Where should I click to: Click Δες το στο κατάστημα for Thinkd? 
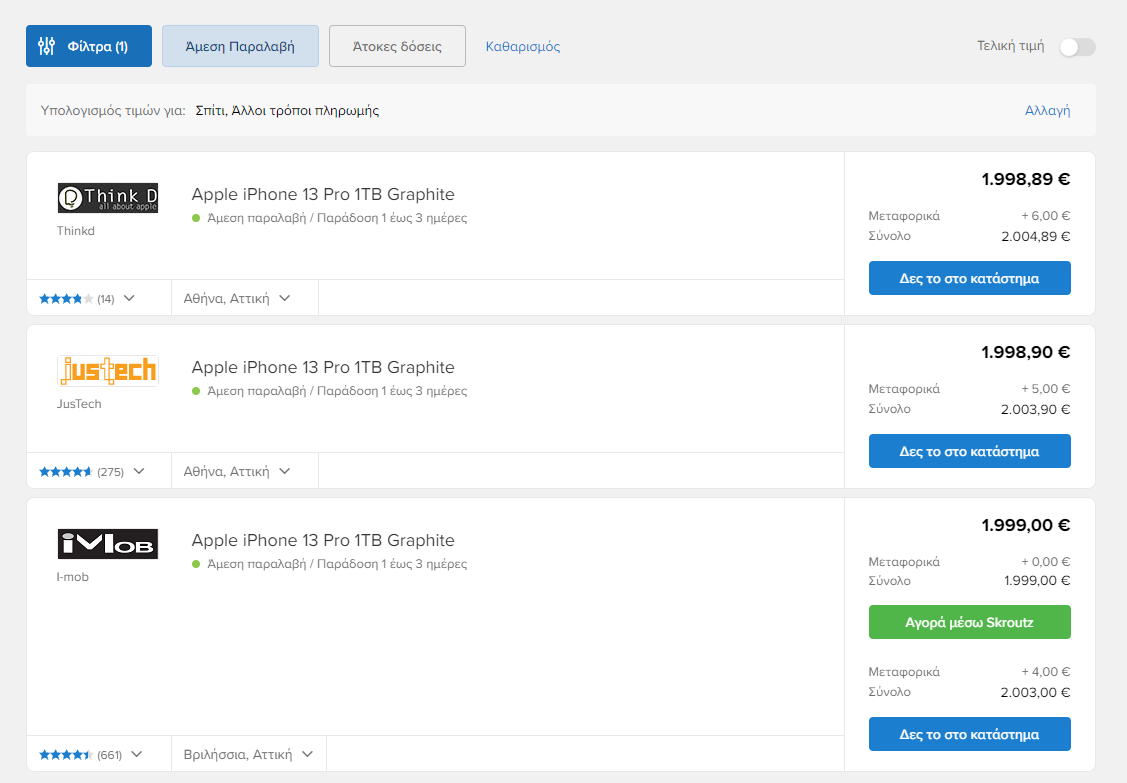(970, 278)
